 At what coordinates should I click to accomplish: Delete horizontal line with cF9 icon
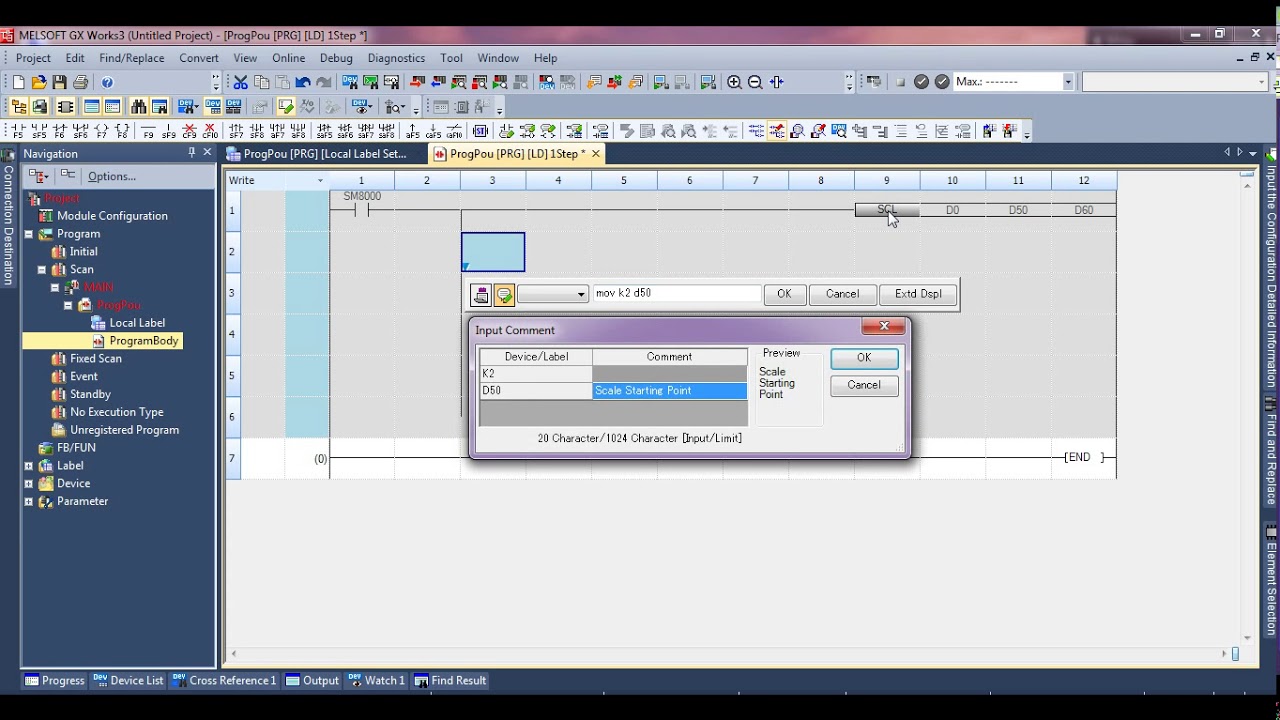[x=190, y=131]
